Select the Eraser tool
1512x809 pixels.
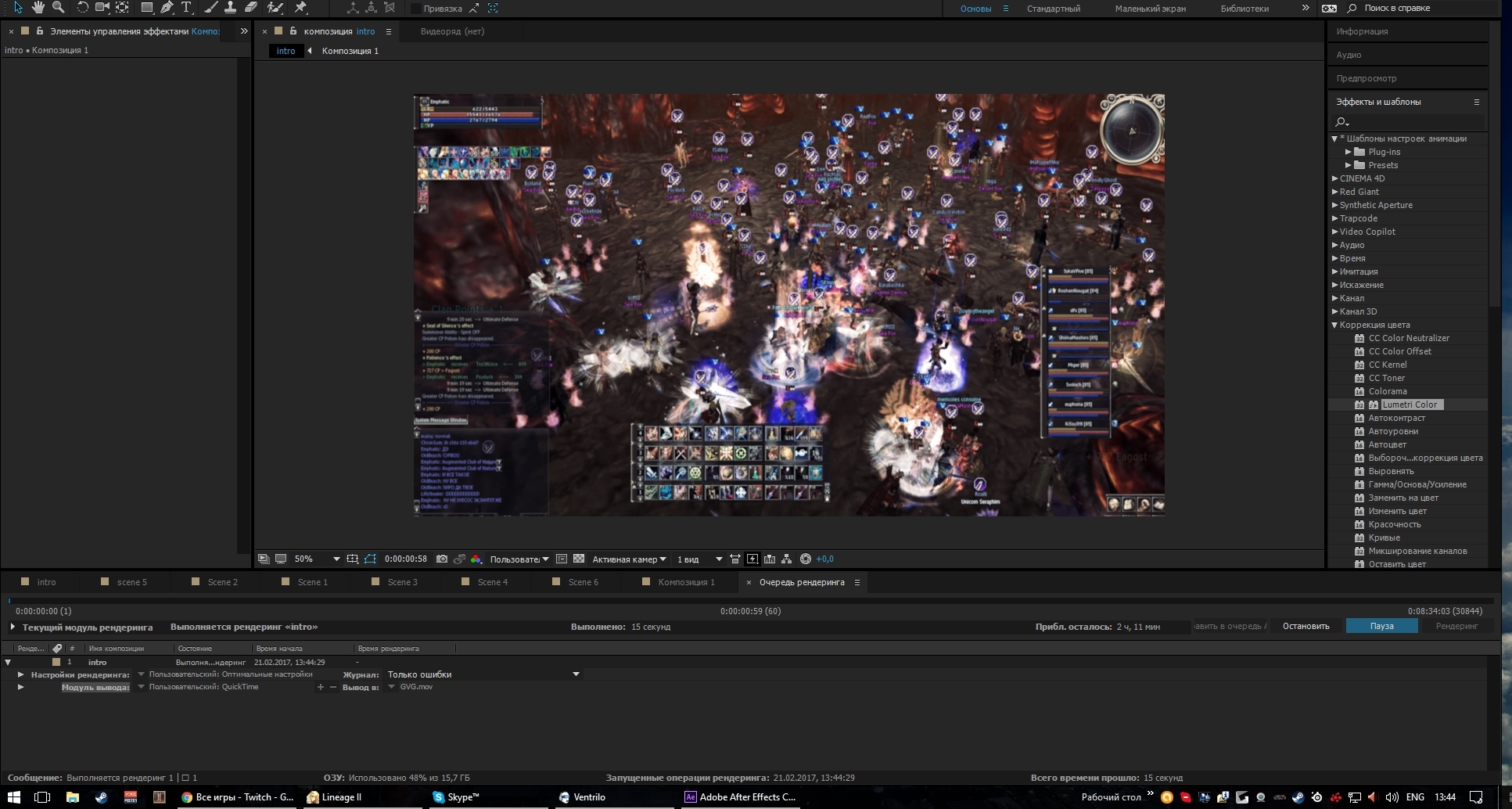point(250,8)
